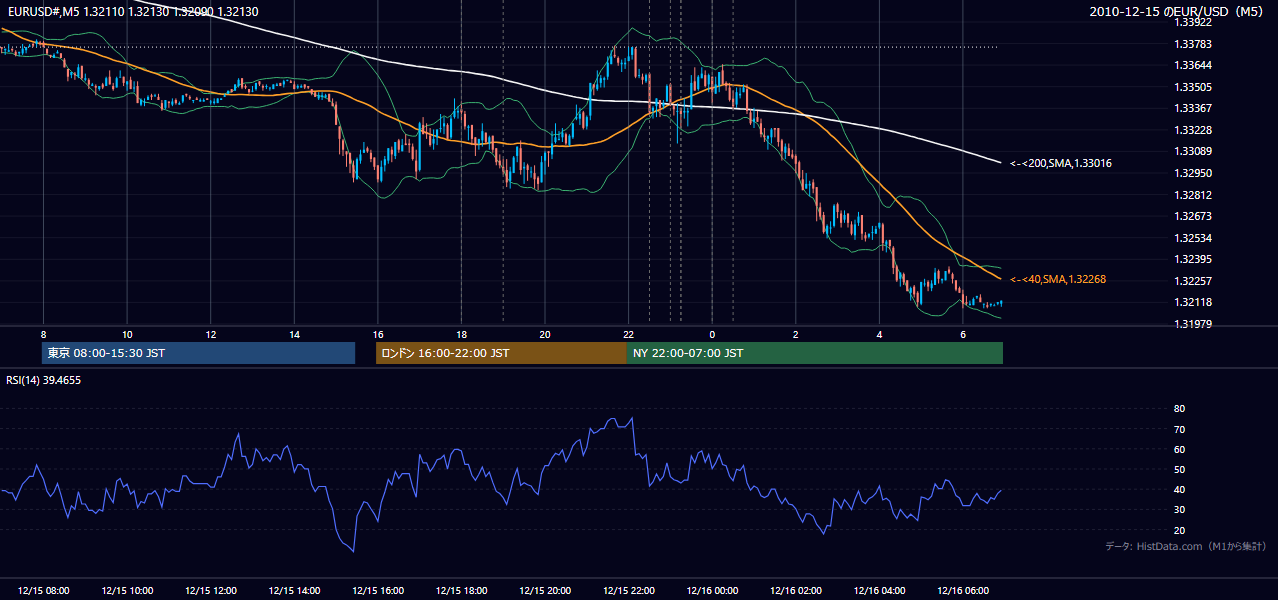Screen dimensions: 1278x600
Task: Select the 東京 08:00-15:30 JST session bar
Action: point(199,353)
